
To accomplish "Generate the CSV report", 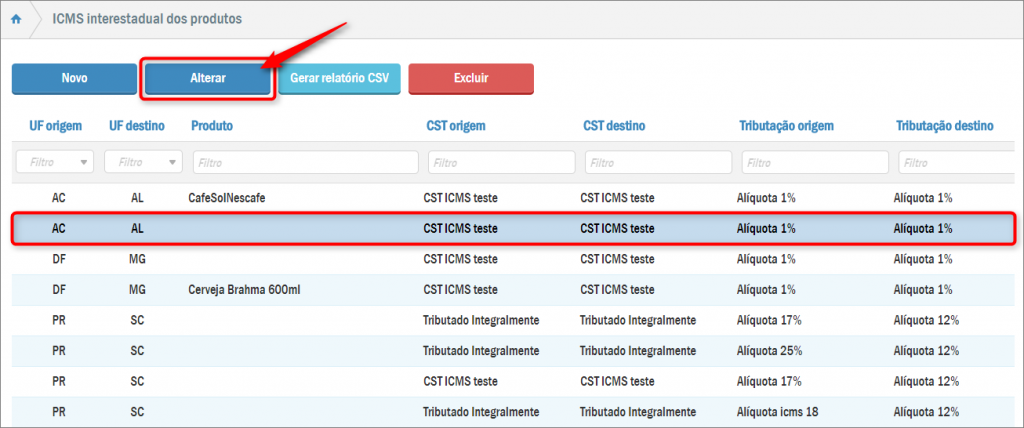I will (x=339, y=78).
